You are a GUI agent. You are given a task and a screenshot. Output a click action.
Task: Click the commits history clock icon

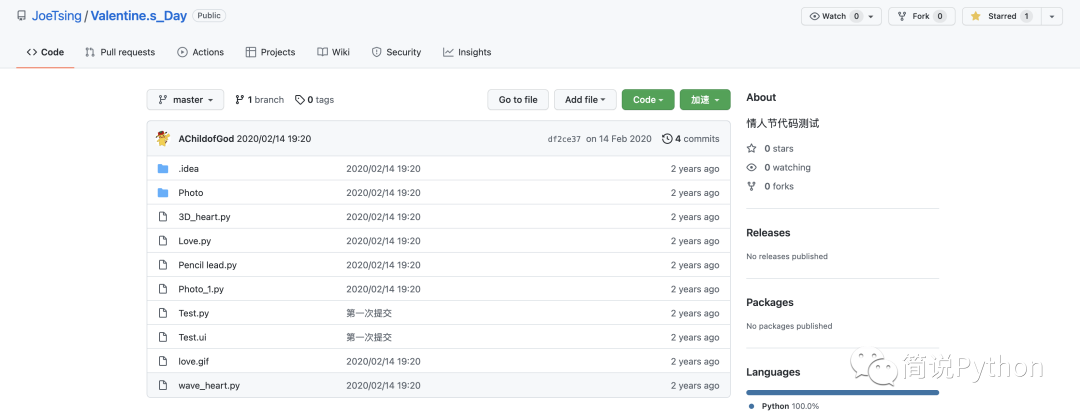pyautogui.click(x=667, y=138)
